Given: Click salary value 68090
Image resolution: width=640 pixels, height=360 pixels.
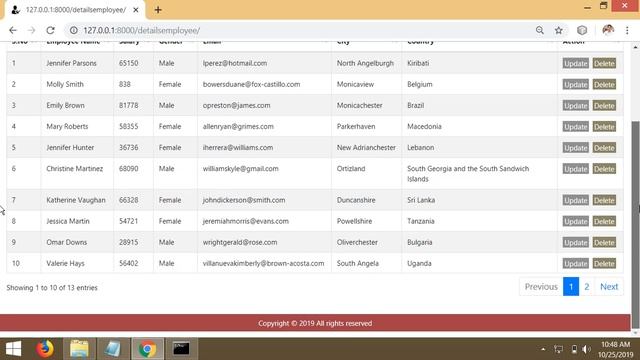Looking at the screenshot, I should [x=129, y=169].
